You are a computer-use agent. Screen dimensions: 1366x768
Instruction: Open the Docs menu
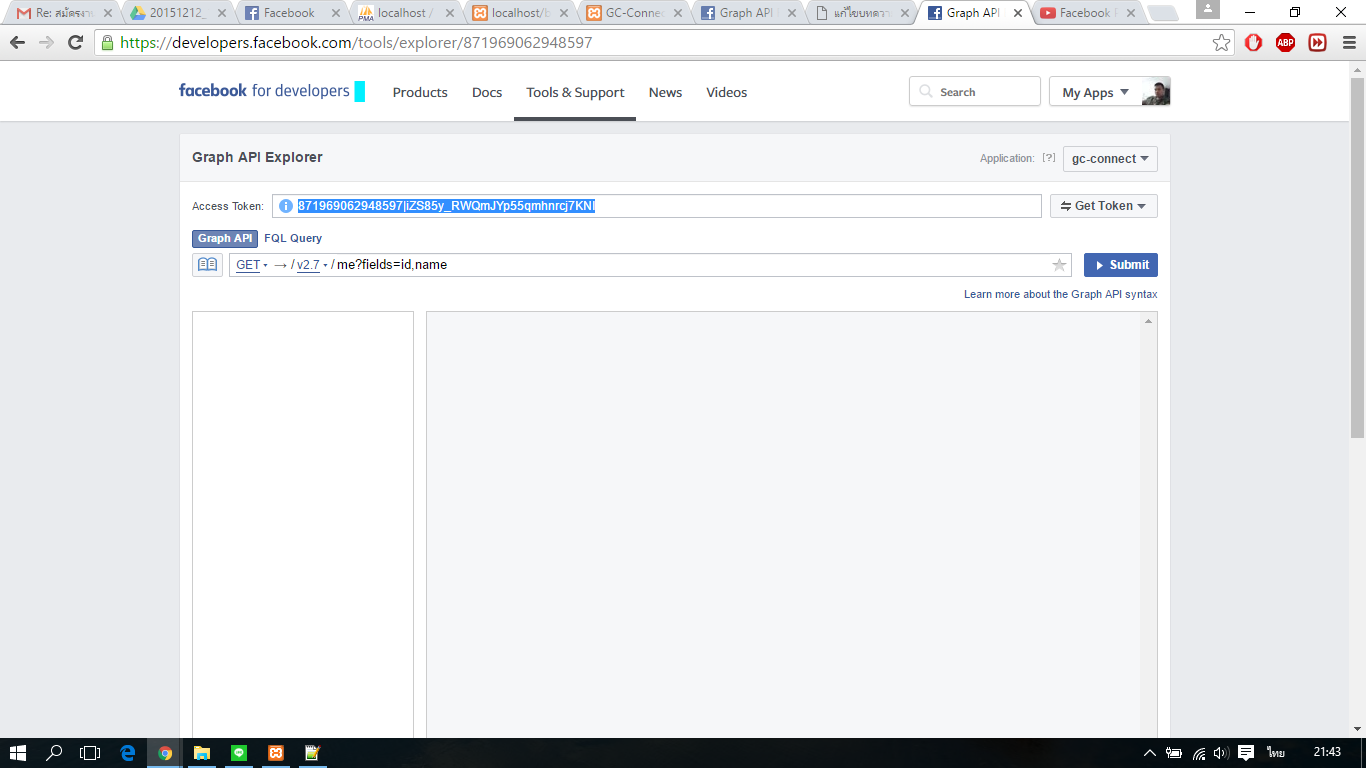point(487,92)
